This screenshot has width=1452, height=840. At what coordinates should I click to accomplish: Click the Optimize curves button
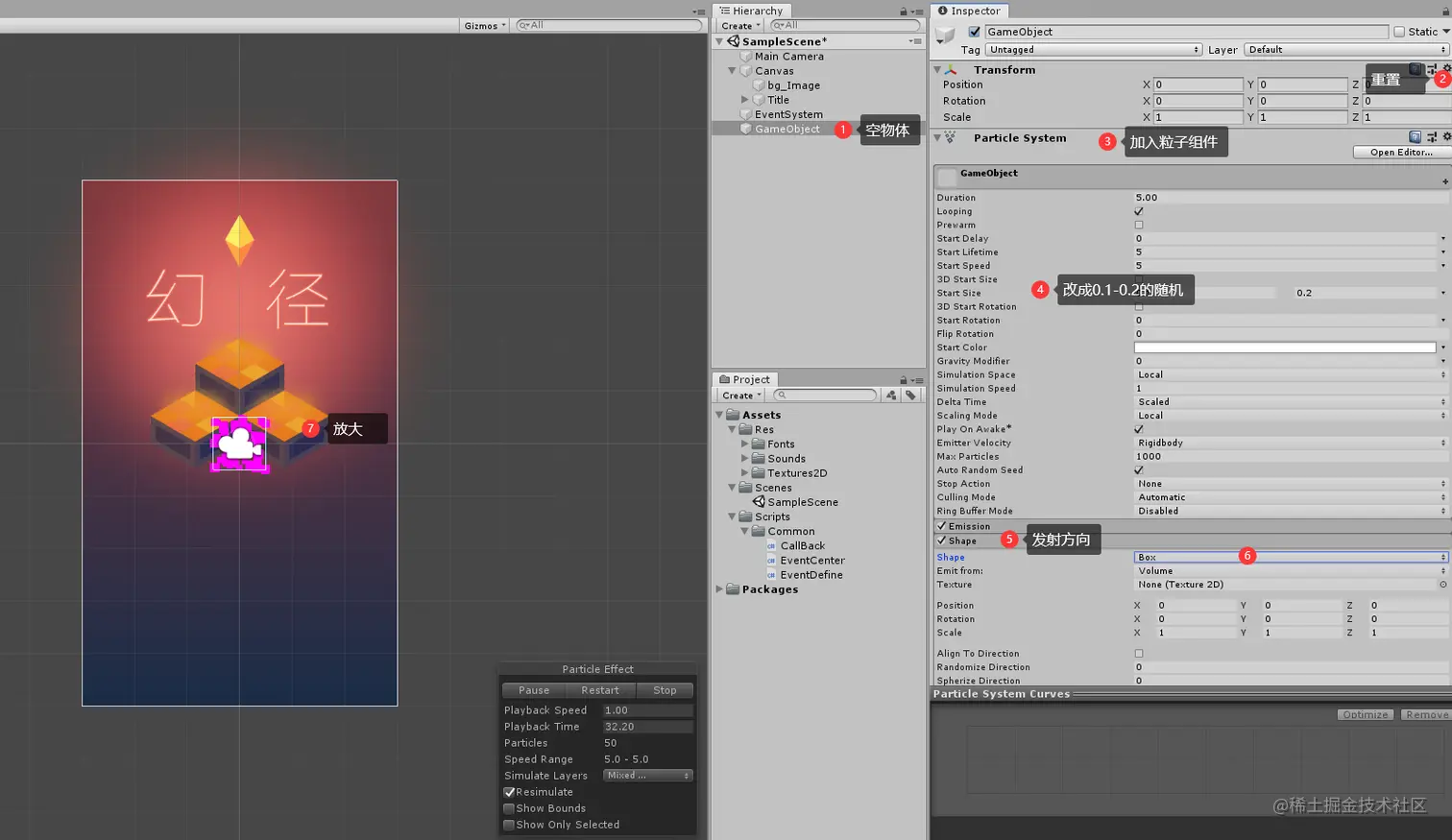[x=1366, y=715]
